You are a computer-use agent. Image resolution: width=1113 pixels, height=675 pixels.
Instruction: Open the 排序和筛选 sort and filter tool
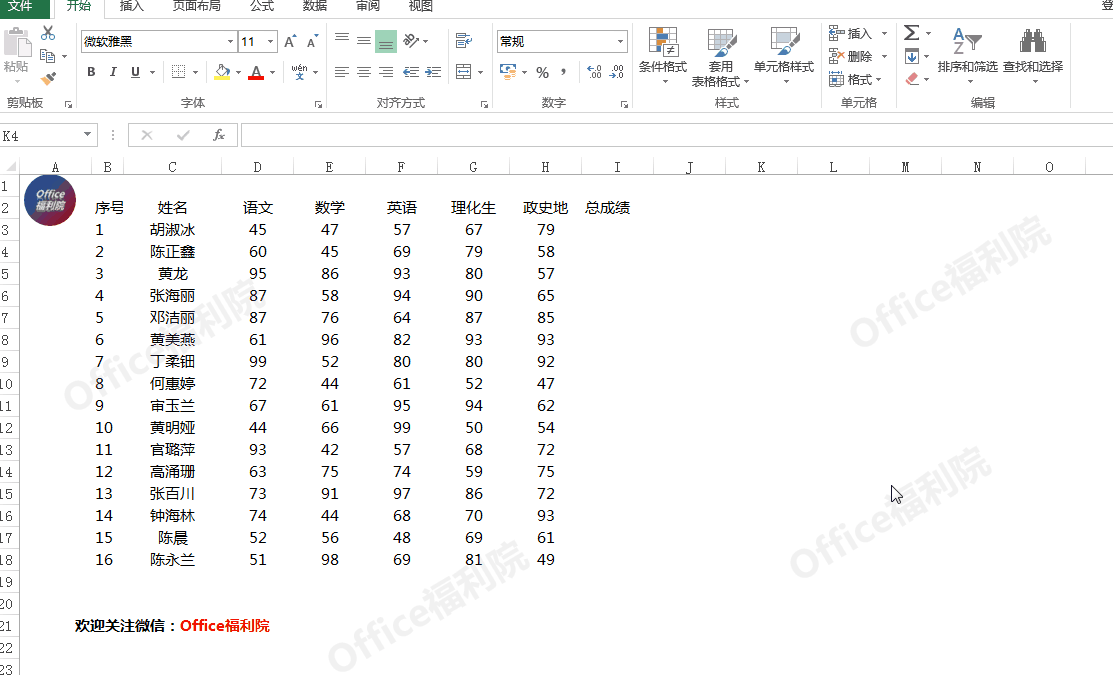point(967,55)
